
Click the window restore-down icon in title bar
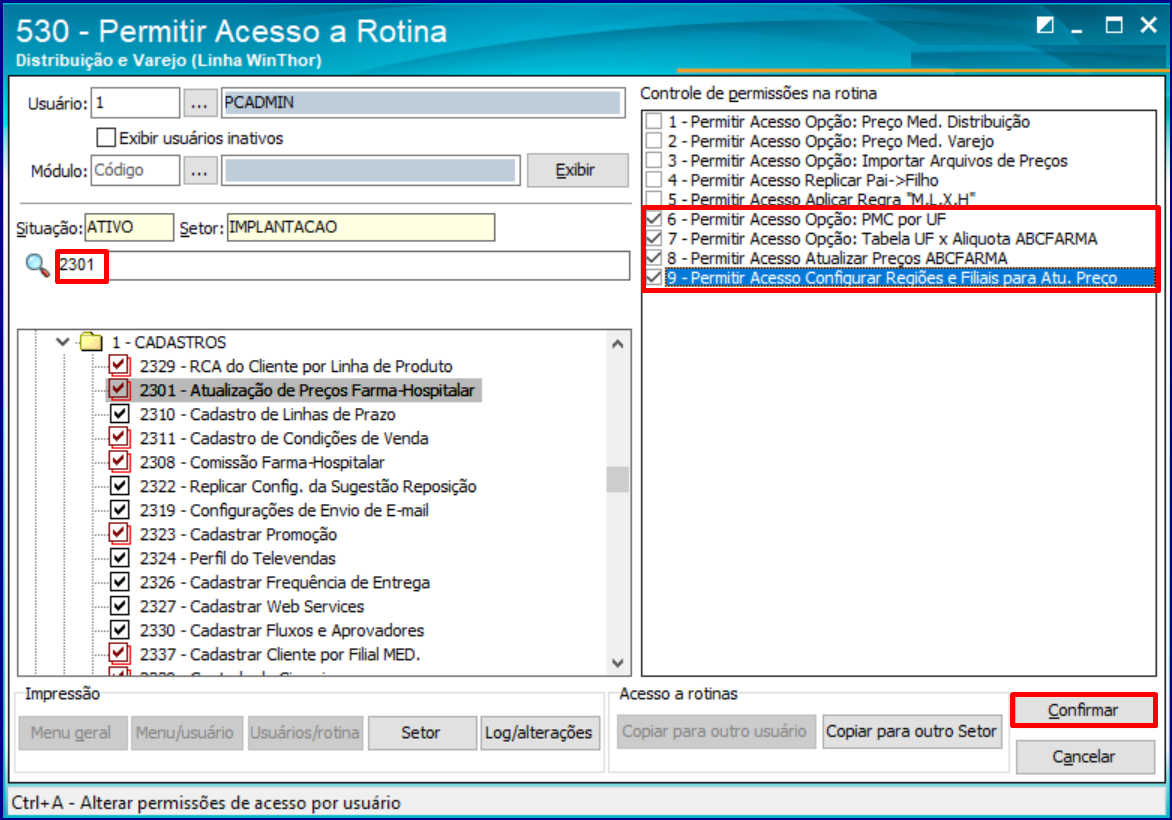pos(1045,25)
